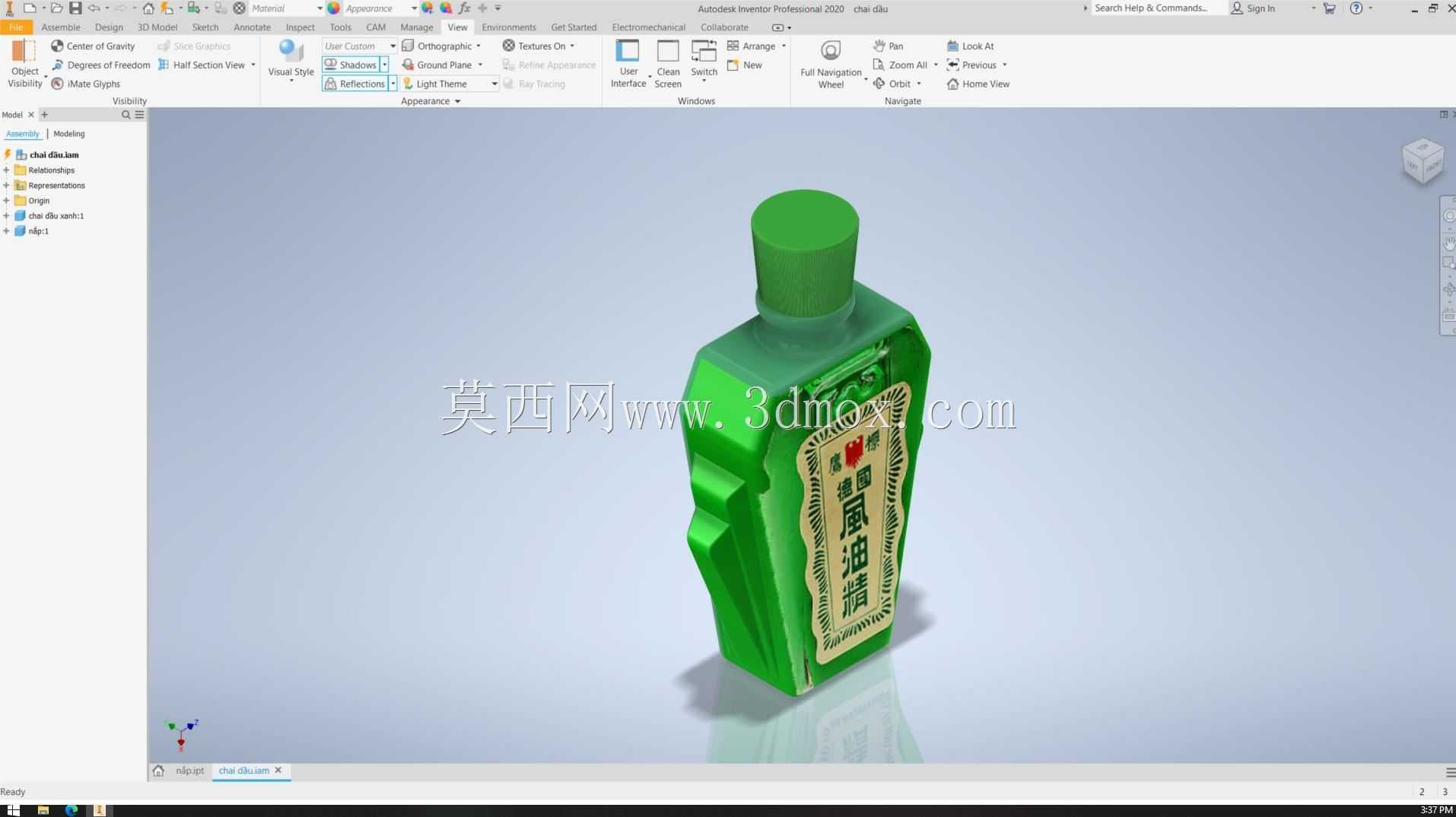This screenshot has height=817, width=1456.
Task: Click the ViewCube
Action: click(x=1423, y=161)
